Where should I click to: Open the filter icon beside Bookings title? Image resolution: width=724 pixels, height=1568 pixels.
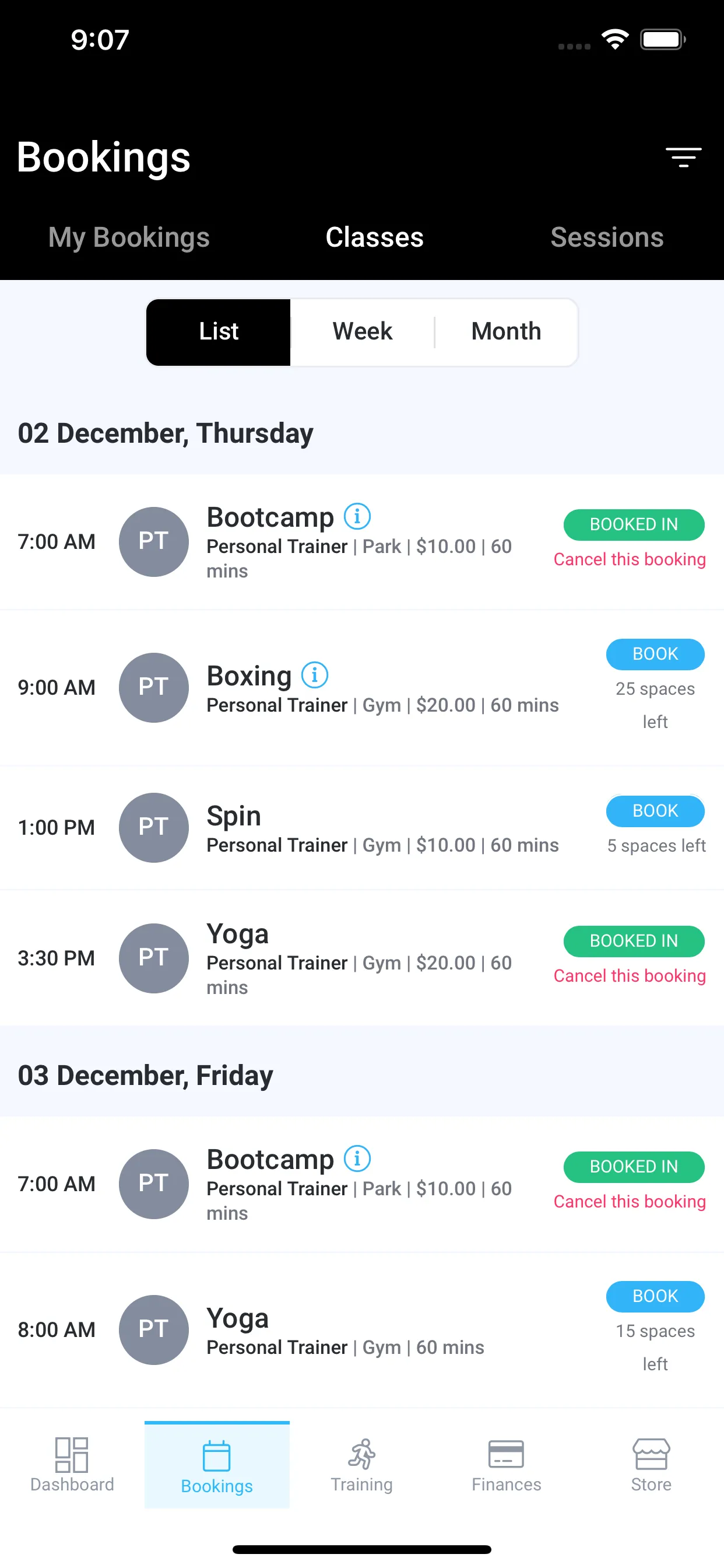[683, 157]
